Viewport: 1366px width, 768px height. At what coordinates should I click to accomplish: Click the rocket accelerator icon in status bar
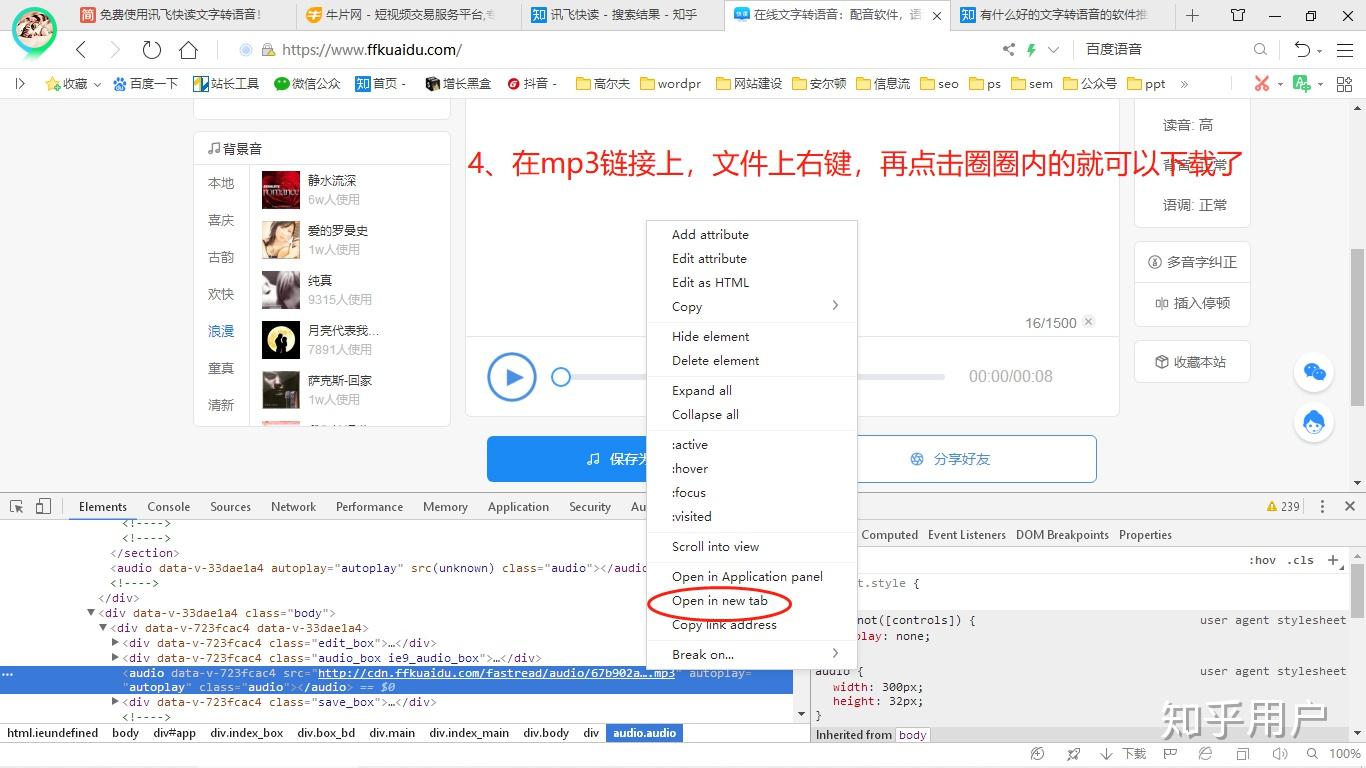pyautogui.click(x=1073, y=754)
